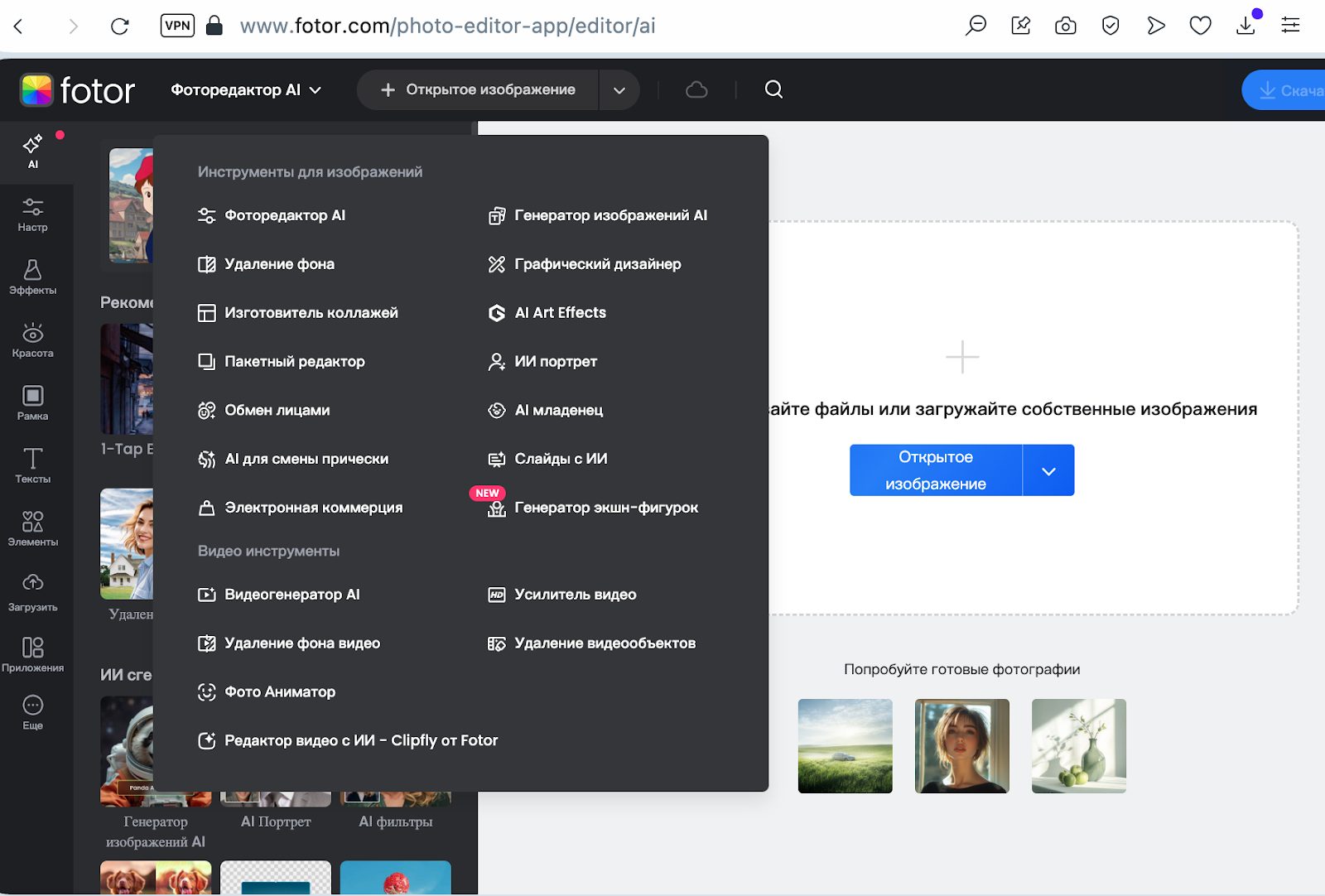Click the Fotor logo
This screenshot has height=896, width=1325.
tap(78, 90)
